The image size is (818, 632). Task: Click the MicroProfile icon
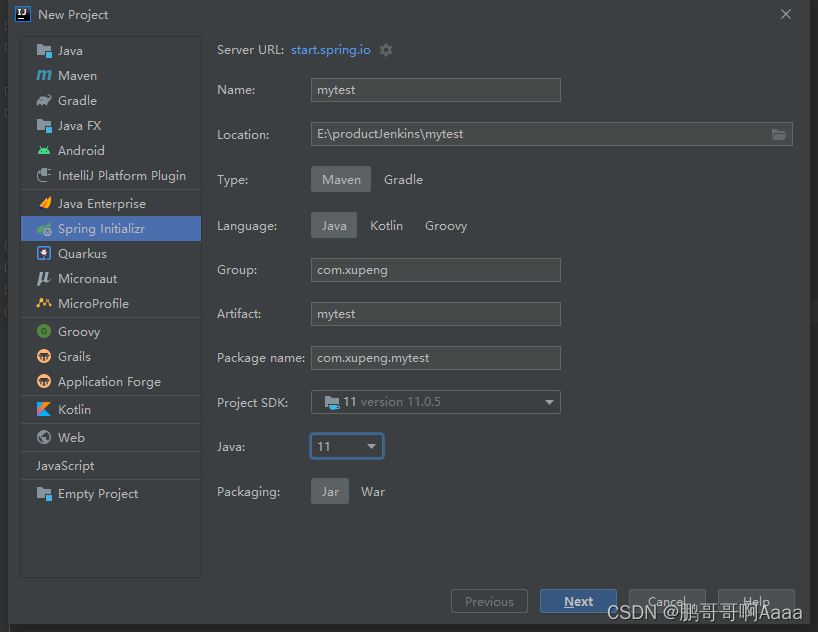click(x=44, y=303)
